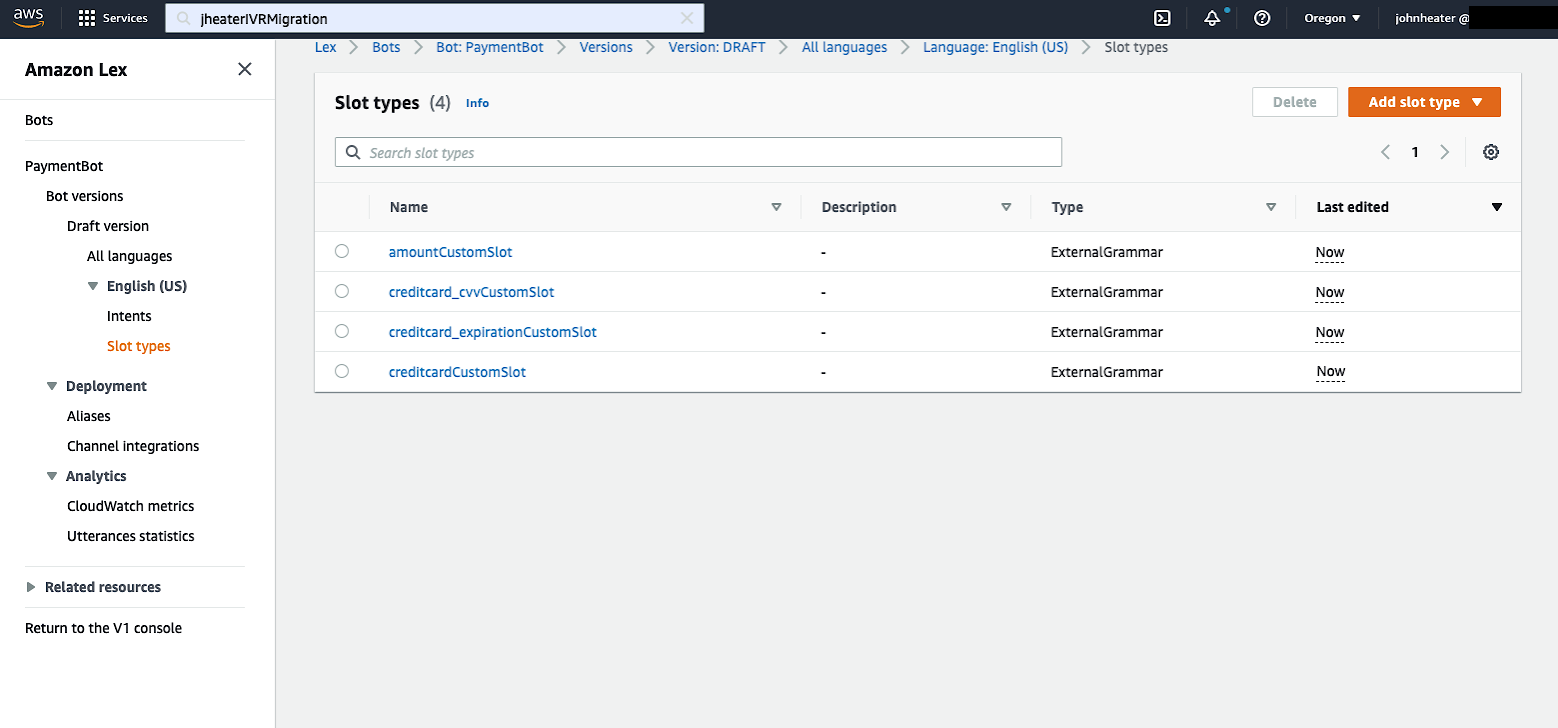Collapse the English (US) tree node

point(93,286)
